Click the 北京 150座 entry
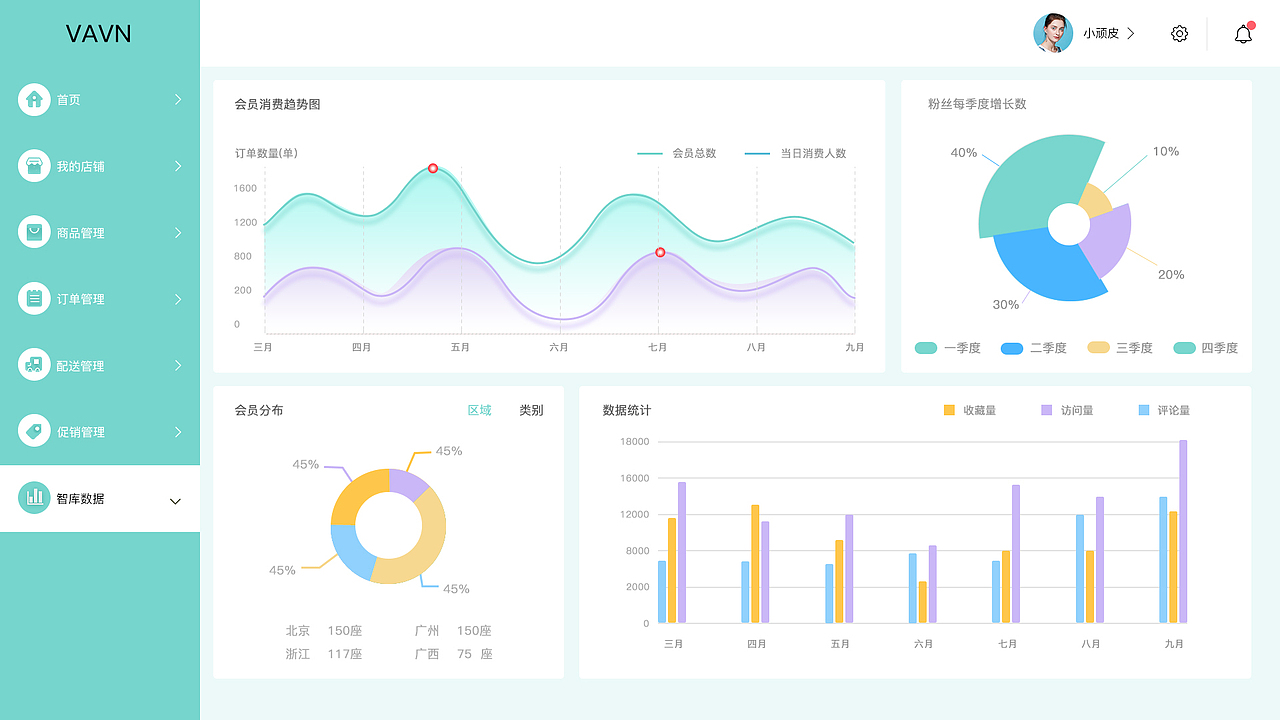 (x=323, y=631)
